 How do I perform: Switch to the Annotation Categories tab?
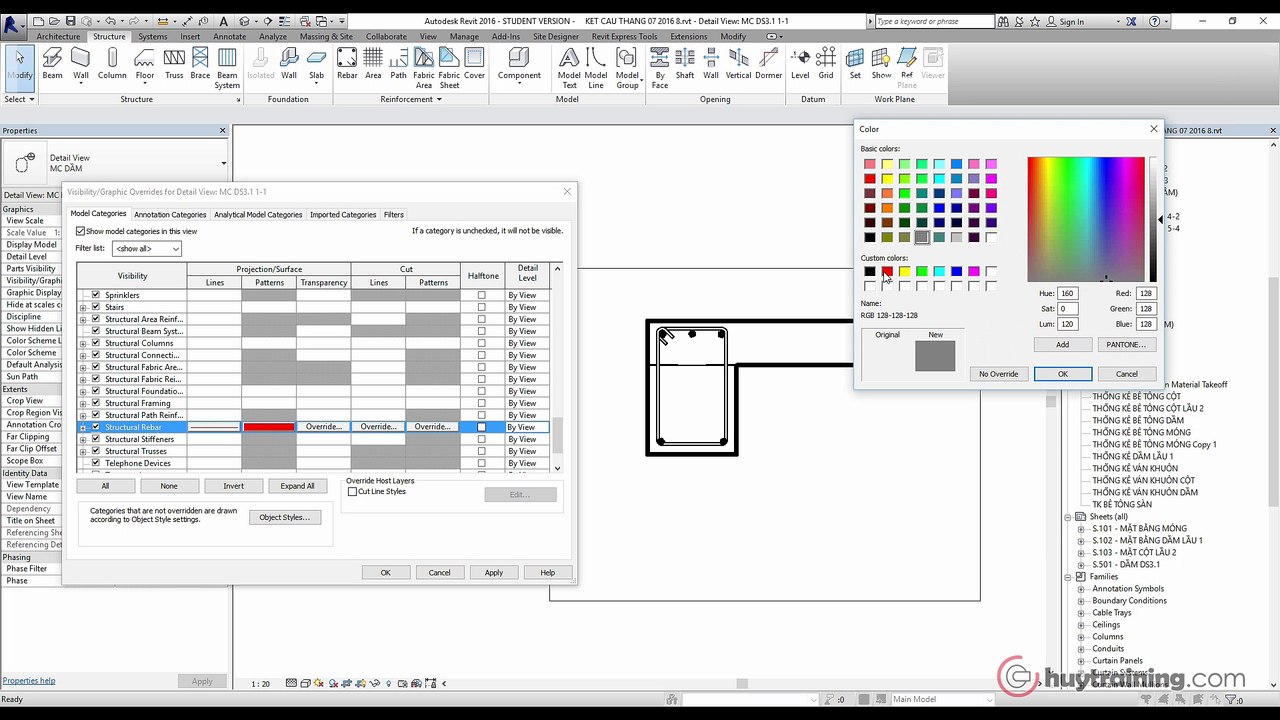170,214
